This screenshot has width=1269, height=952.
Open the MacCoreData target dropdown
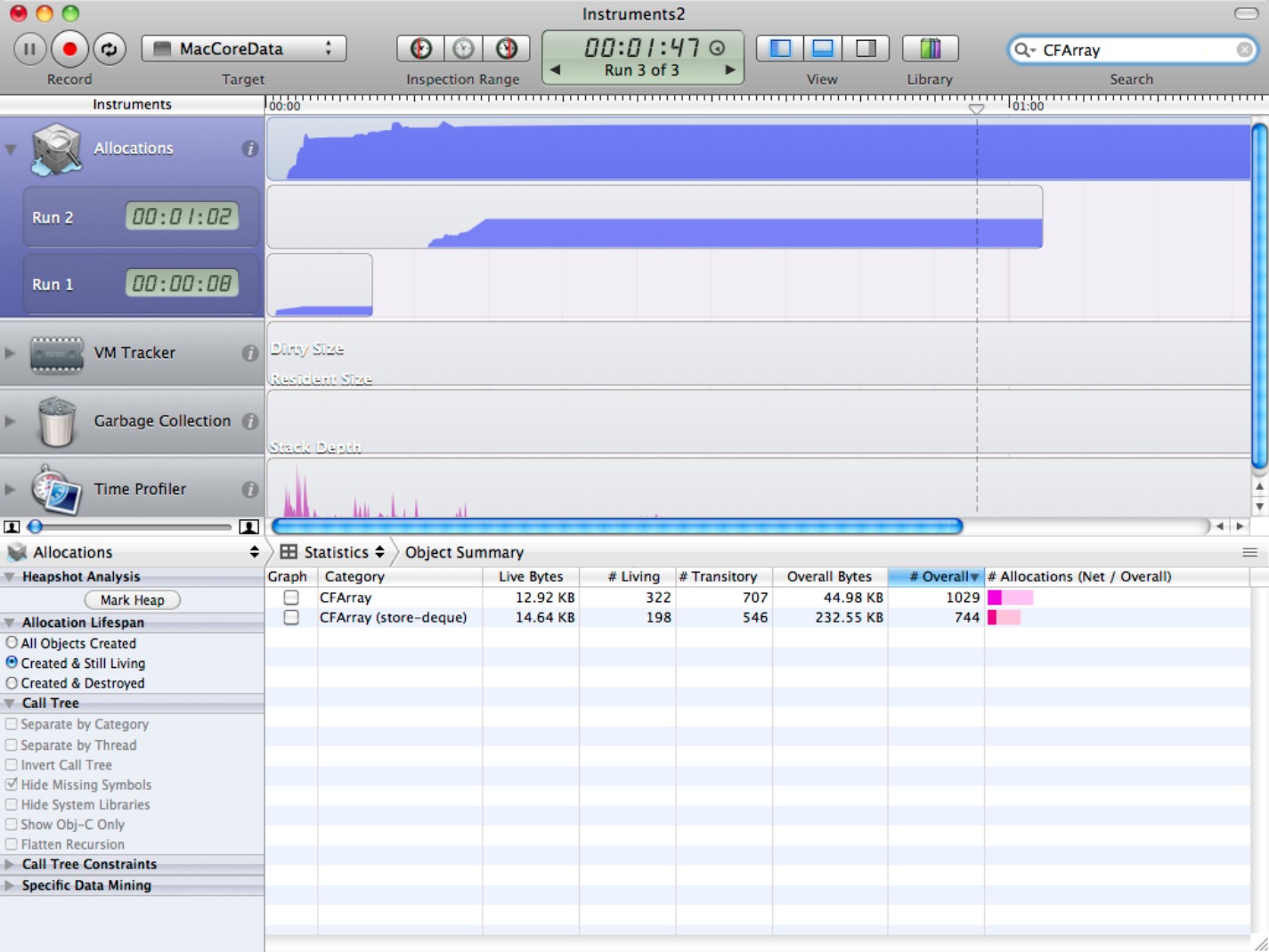point(244,49)
